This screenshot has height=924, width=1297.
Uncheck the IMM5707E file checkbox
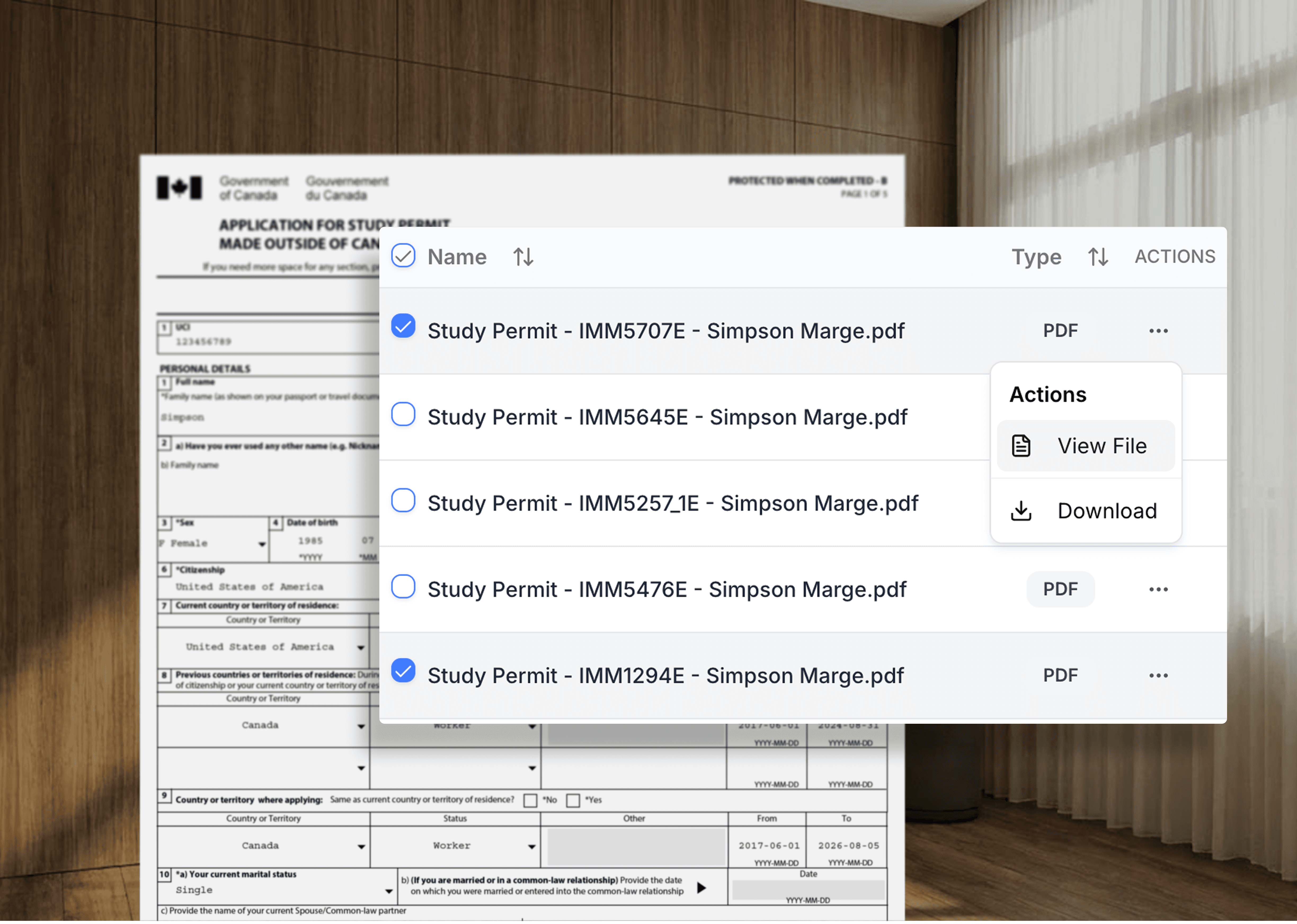tap(403, 326)
